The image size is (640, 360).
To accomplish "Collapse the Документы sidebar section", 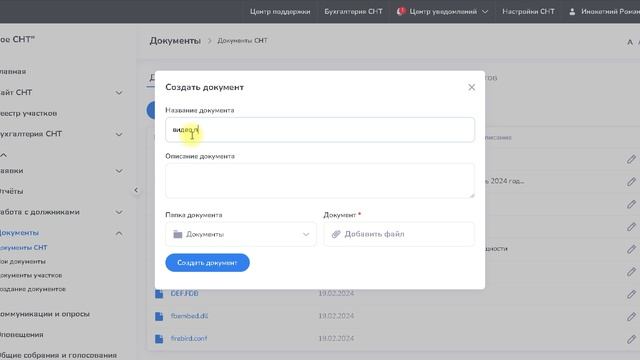I will [119, 233].
